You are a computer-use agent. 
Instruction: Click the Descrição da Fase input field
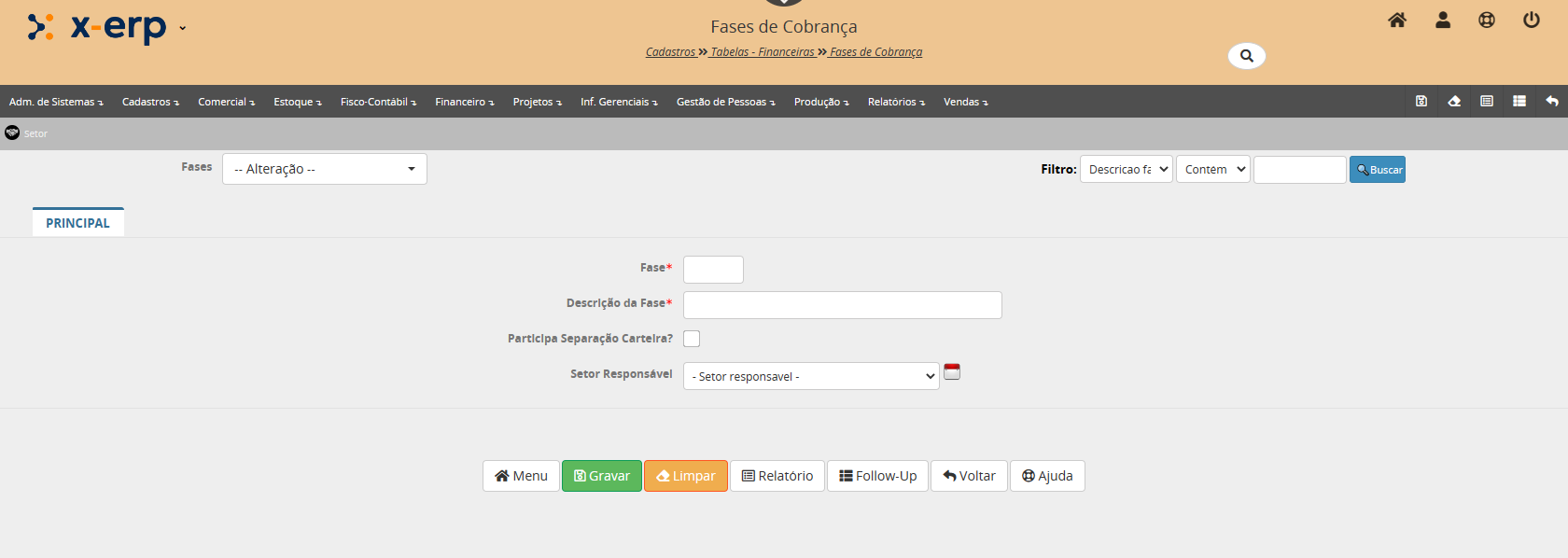point(842,305)
